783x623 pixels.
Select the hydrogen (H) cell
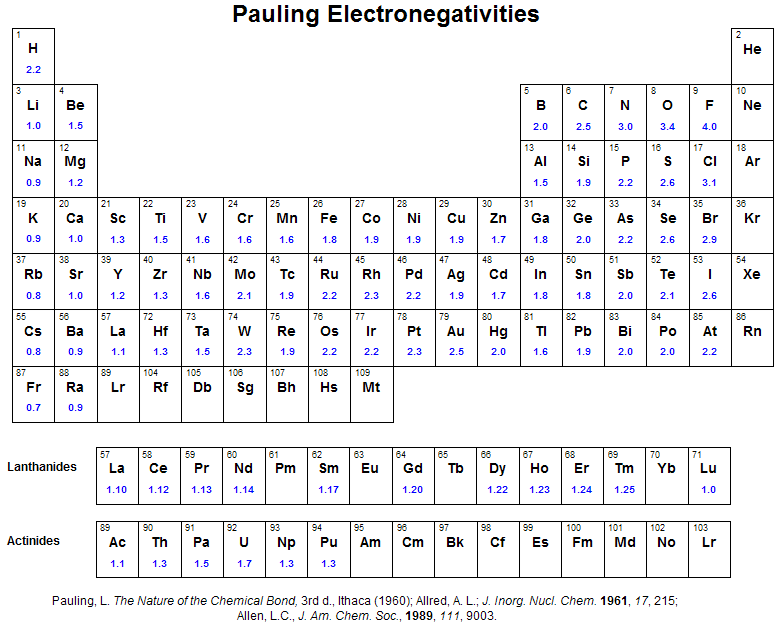pyautogui.click(x=33, y=56)
